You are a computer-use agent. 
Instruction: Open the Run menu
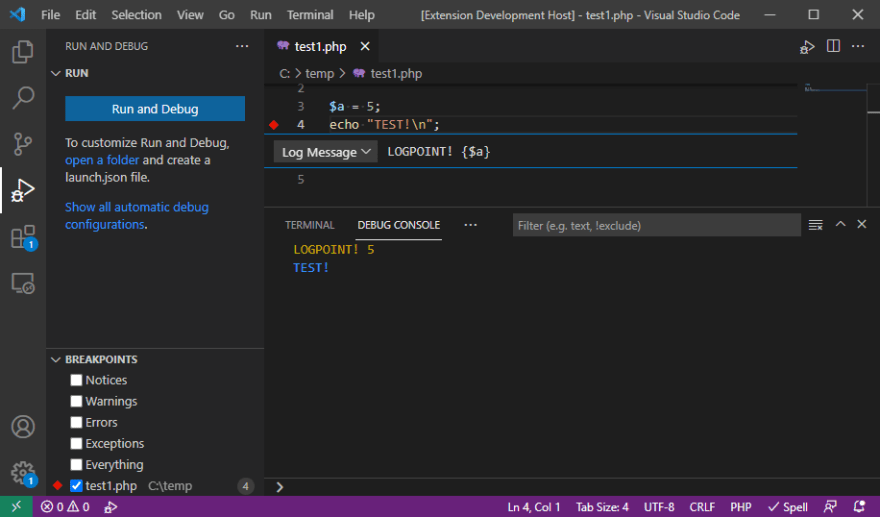point(261,15)
